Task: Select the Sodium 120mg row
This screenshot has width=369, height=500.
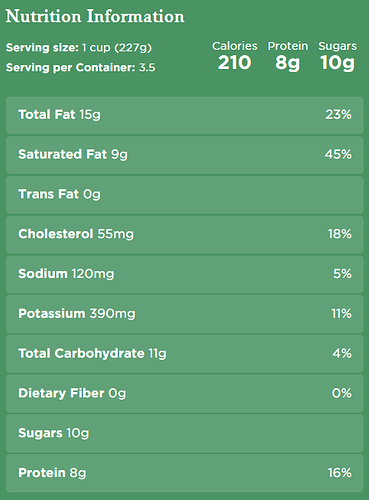Action: (x=185, y=274)
